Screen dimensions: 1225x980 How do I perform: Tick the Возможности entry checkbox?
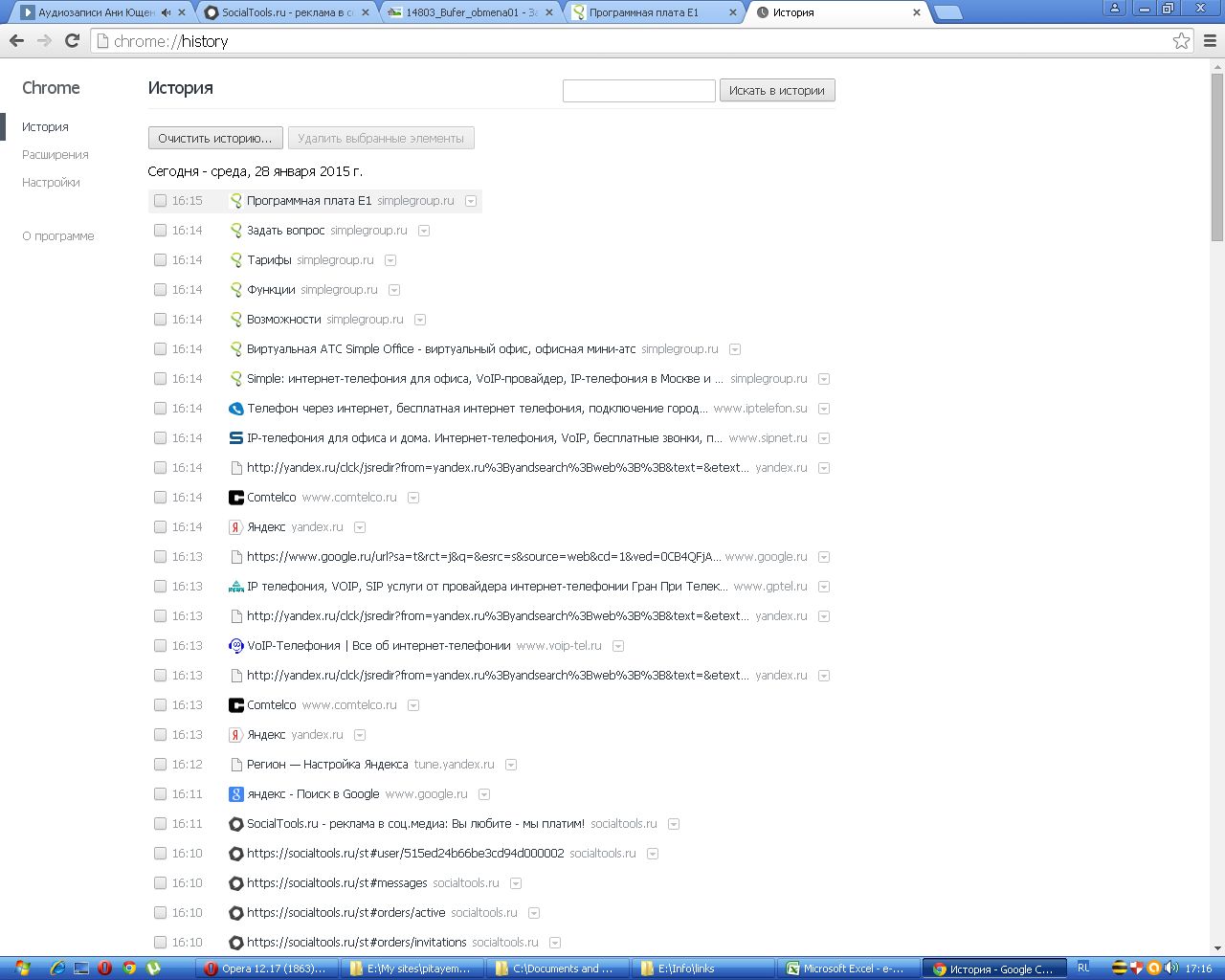(160, 320)
